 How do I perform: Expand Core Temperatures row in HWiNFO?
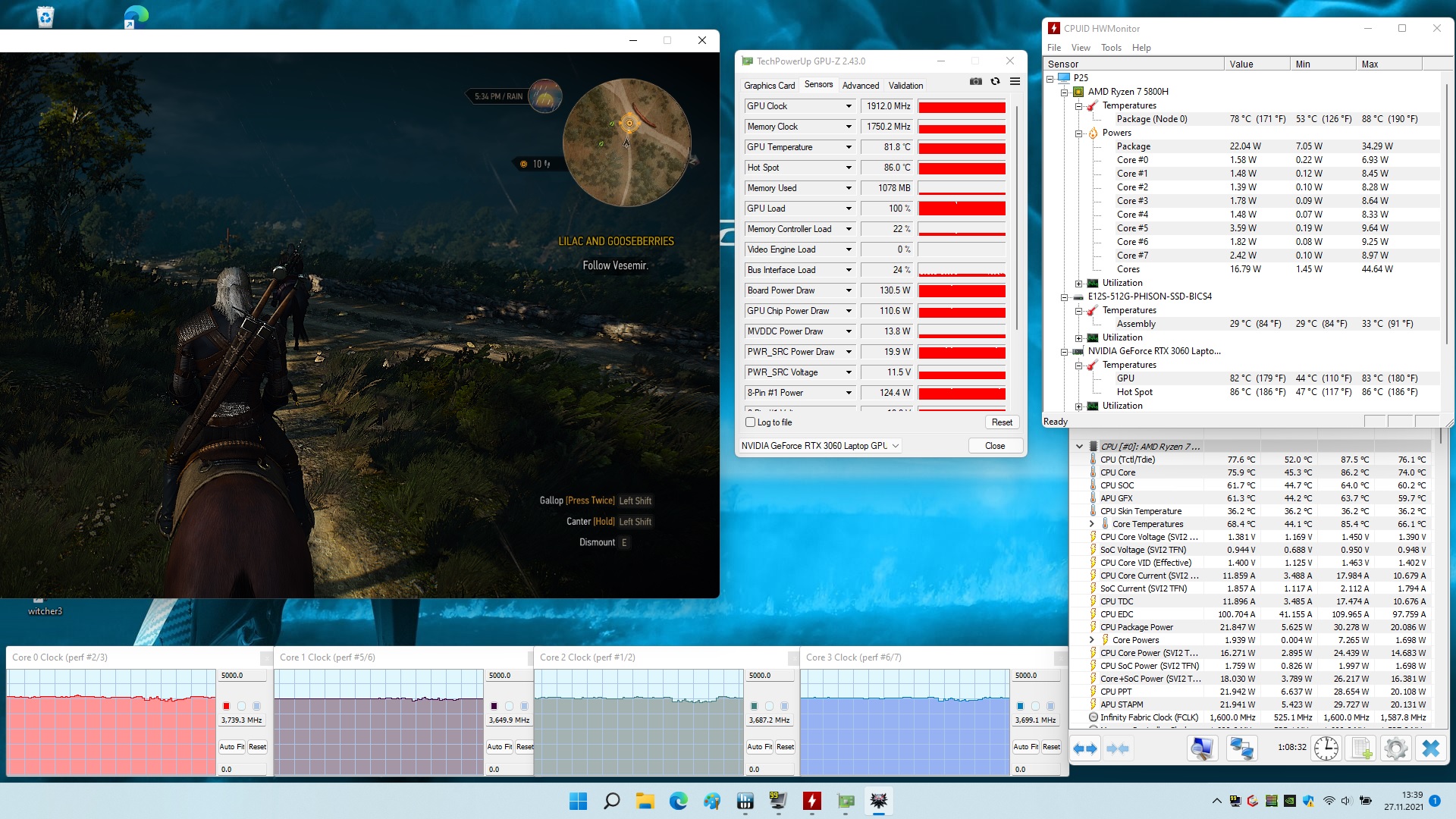click(x=1091, y=524)
